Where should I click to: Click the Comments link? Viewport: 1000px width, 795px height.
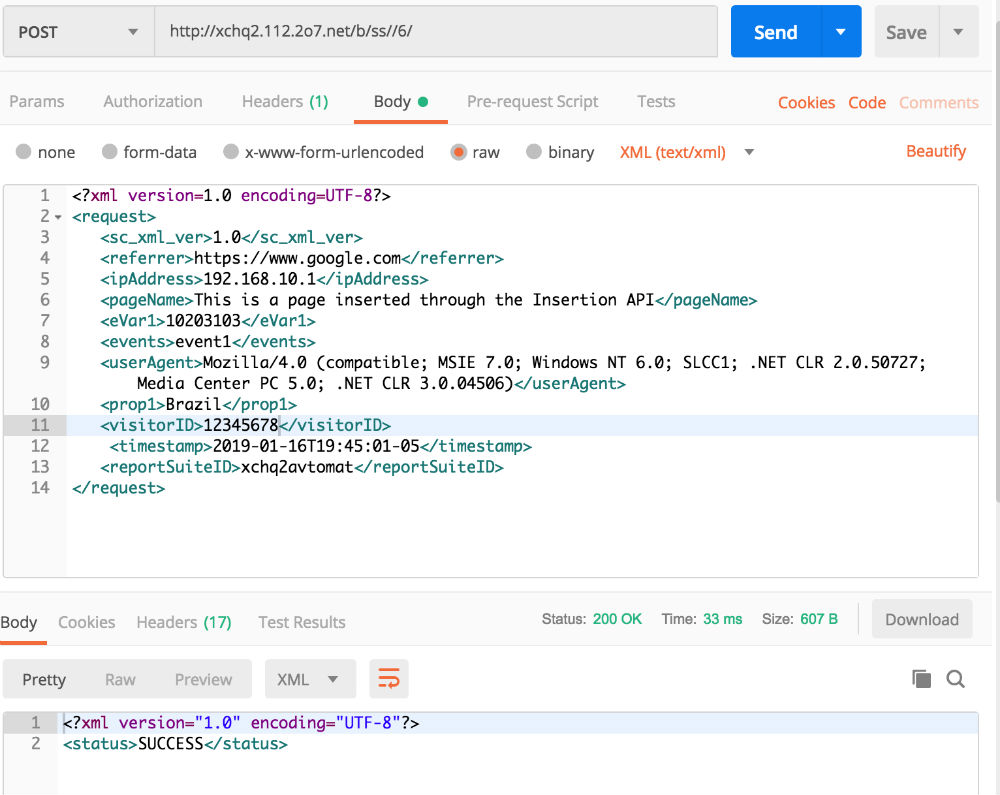[939, 103]
